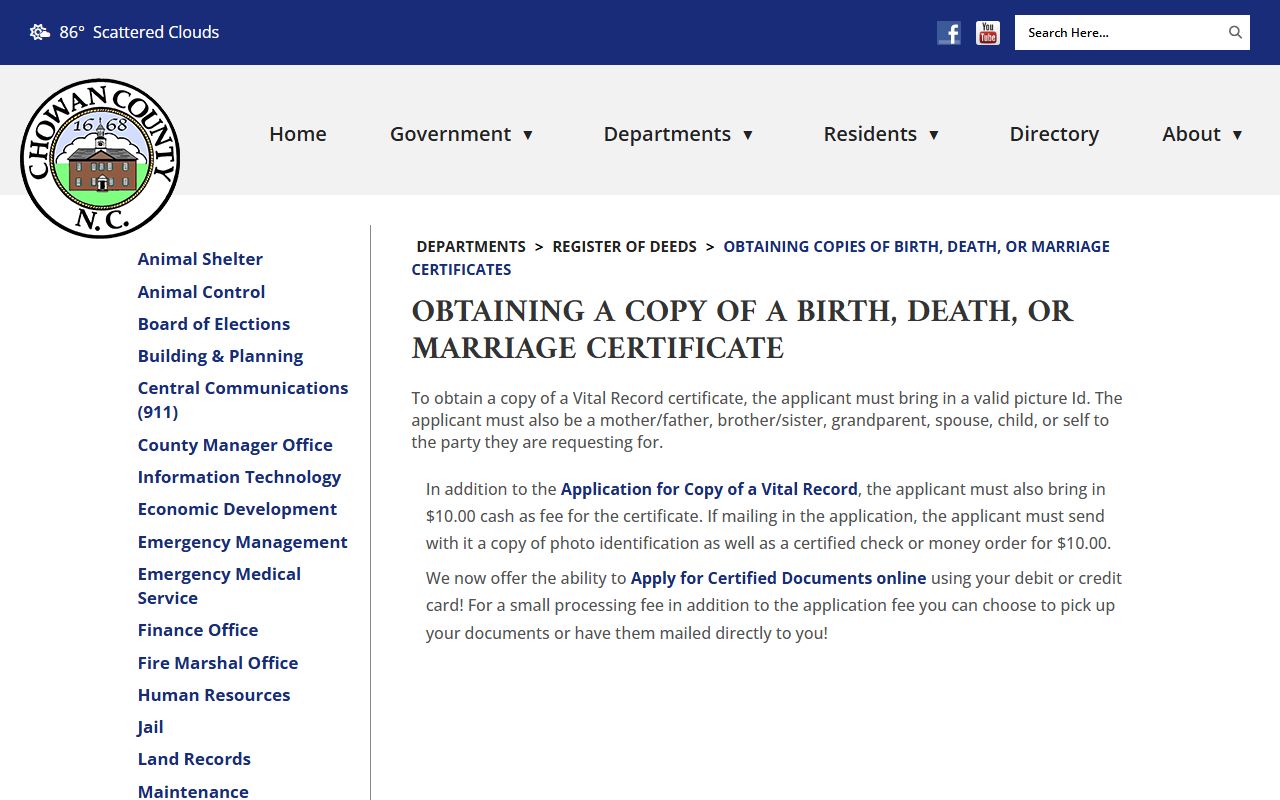Open the Government menu
The image size is (1280, 800).
tap(450, 134)
